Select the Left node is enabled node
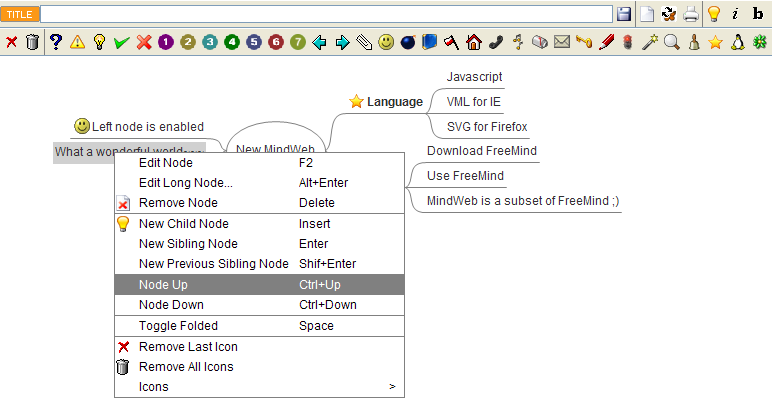The width and height of the screenshot is (772, 402). 139,127
